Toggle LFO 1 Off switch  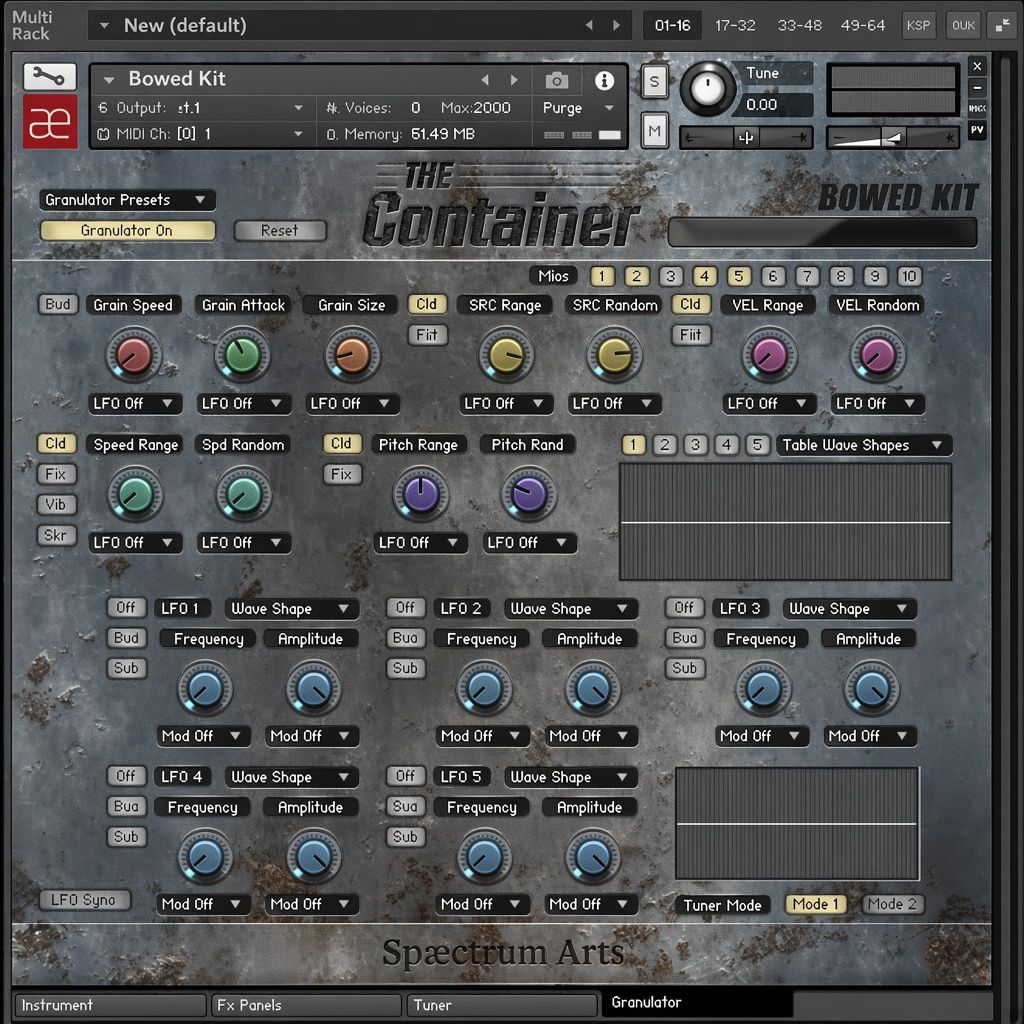click(126, 607)
